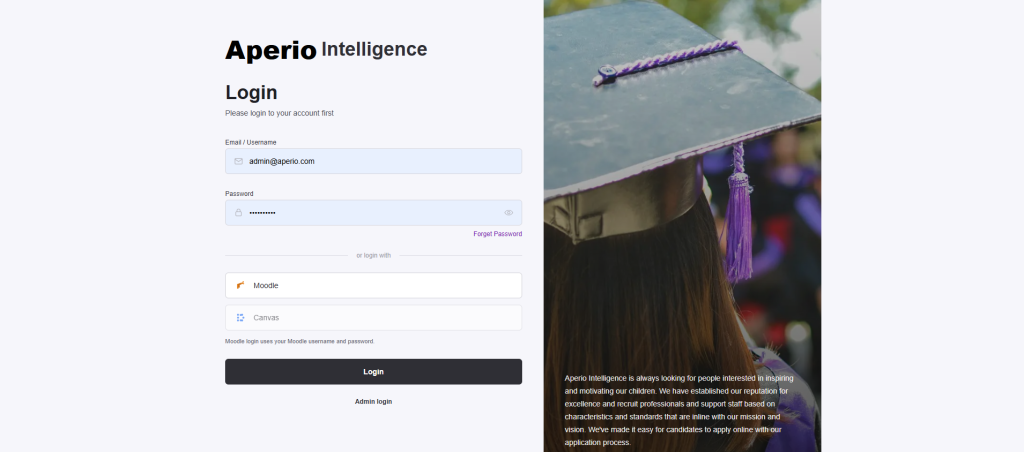Click the envelope icon in email field

pos(238,161)
